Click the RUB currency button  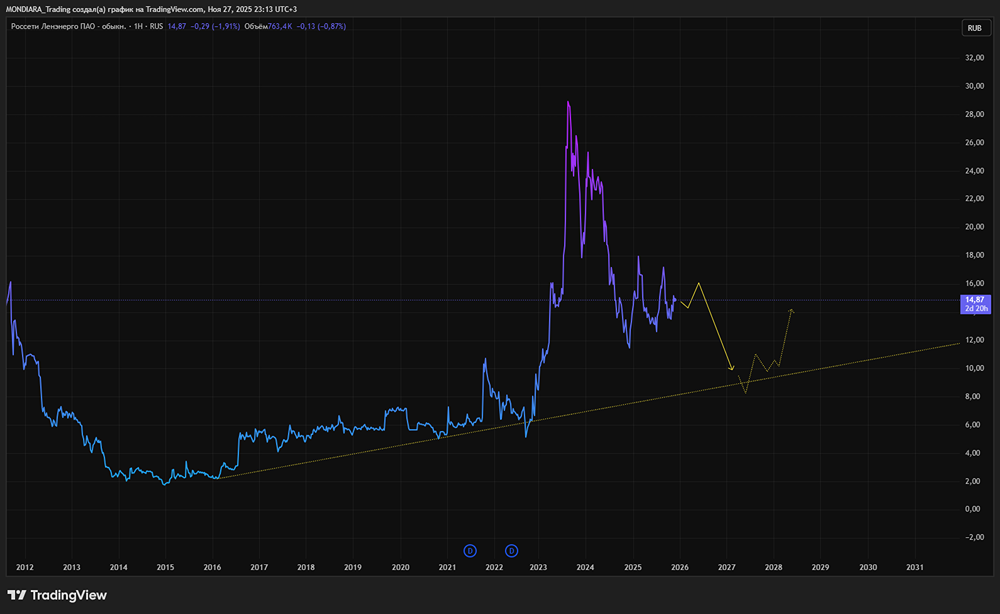[x=974, y=28]
